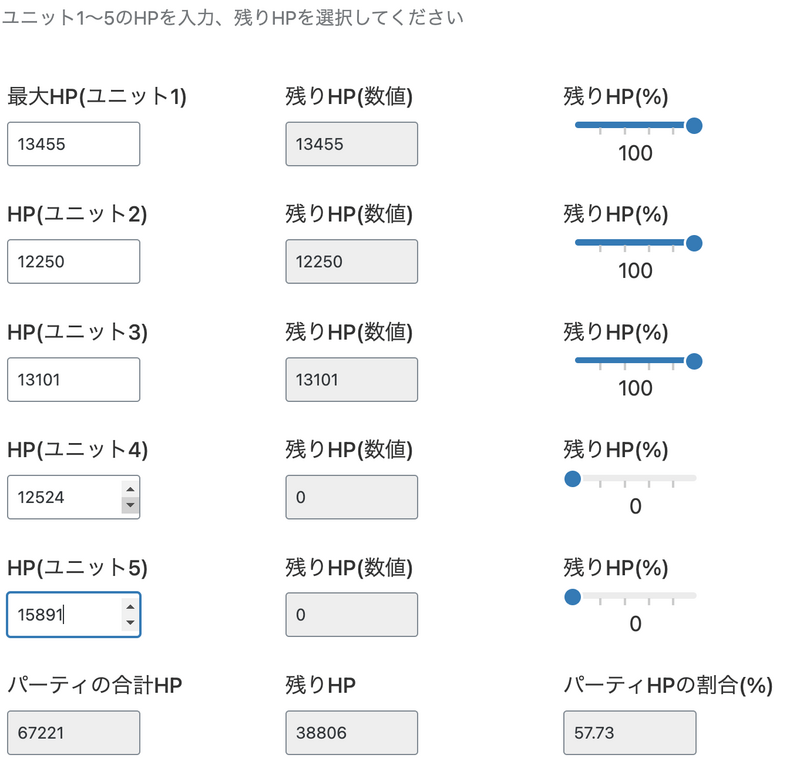Click unit 2 残りHP(数値) field showing 12250
The height and width of the screenshot is (778, 800).
pyautogui.click(x=351, y=262)
